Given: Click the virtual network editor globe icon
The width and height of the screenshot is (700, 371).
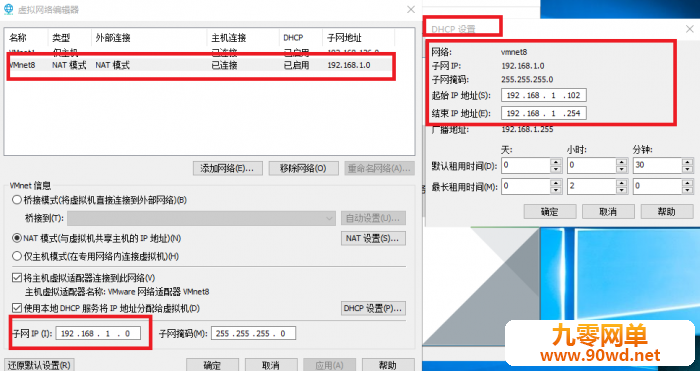Looking at the screenshot, I should 8,9.
